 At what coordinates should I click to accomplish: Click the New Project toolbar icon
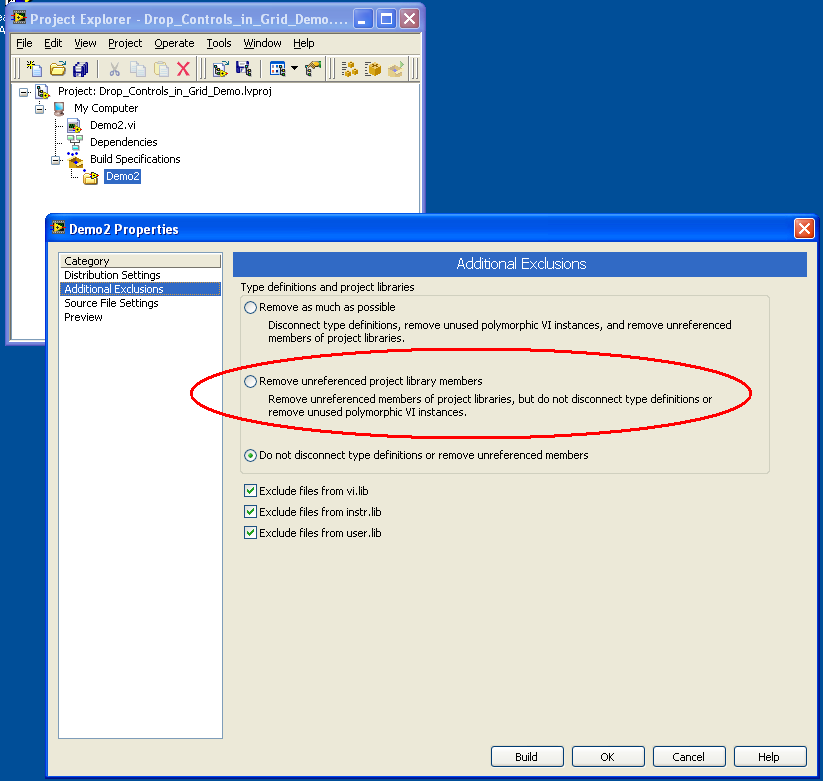(35, 68)
